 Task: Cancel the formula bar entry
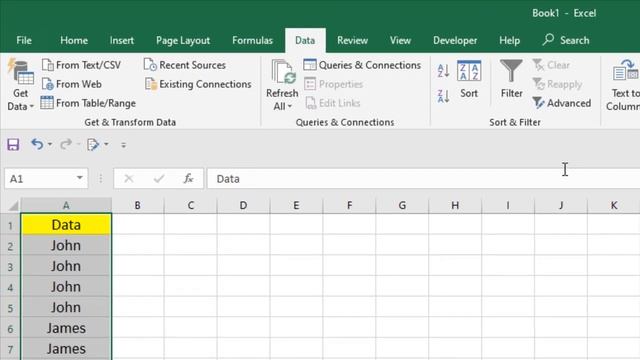tap(129, 178)
